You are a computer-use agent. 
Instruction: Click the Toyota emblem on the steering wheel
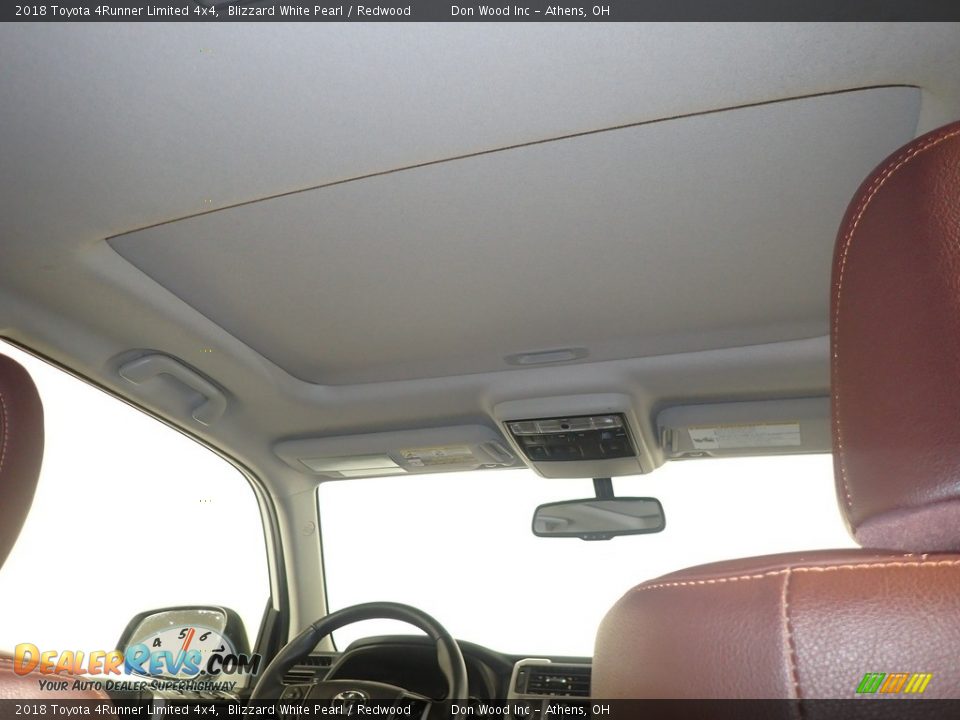350,697
